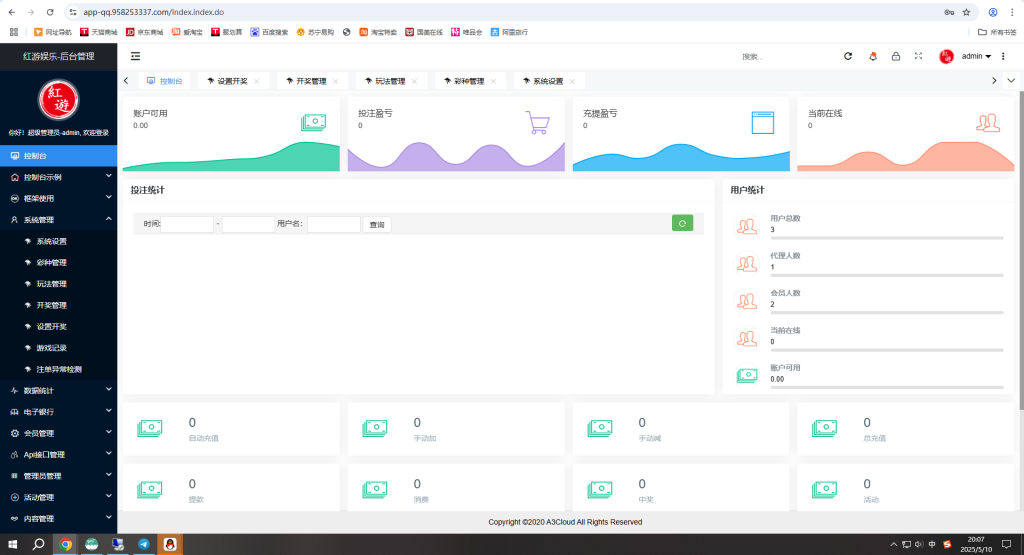The image size is (1024, 555).
Task: Click the 查询 search button
Action: tap(377, 225)
